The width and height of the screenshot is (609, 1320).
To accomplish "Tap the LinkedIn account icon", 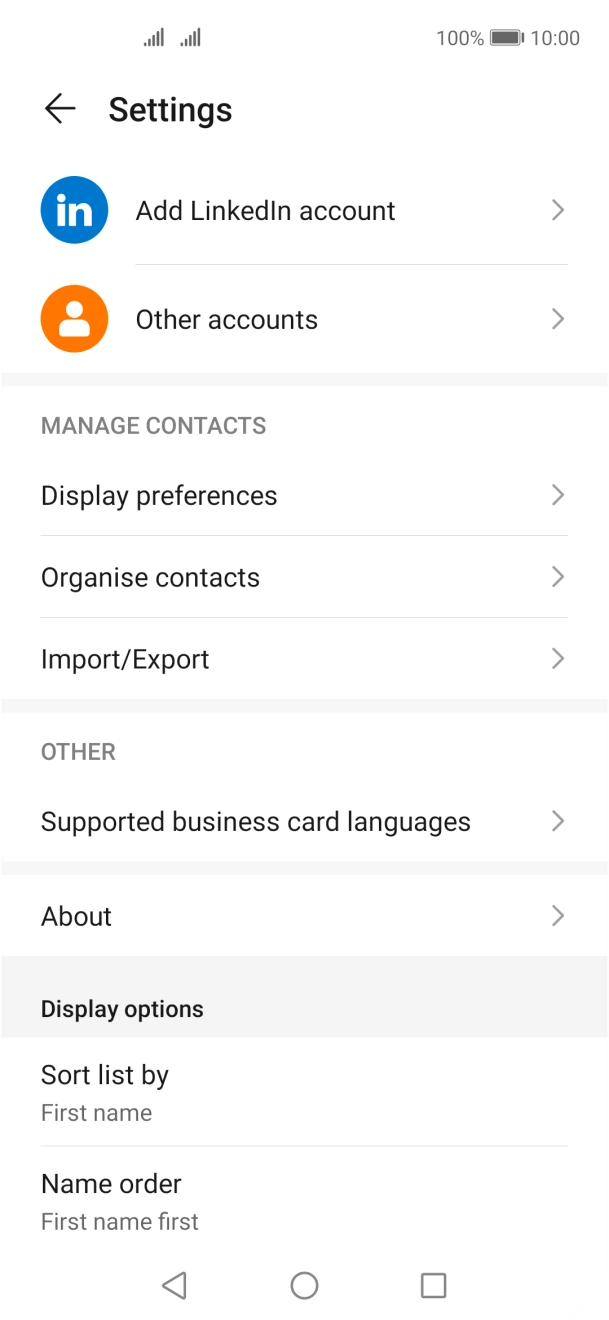I will pos(74,210).
